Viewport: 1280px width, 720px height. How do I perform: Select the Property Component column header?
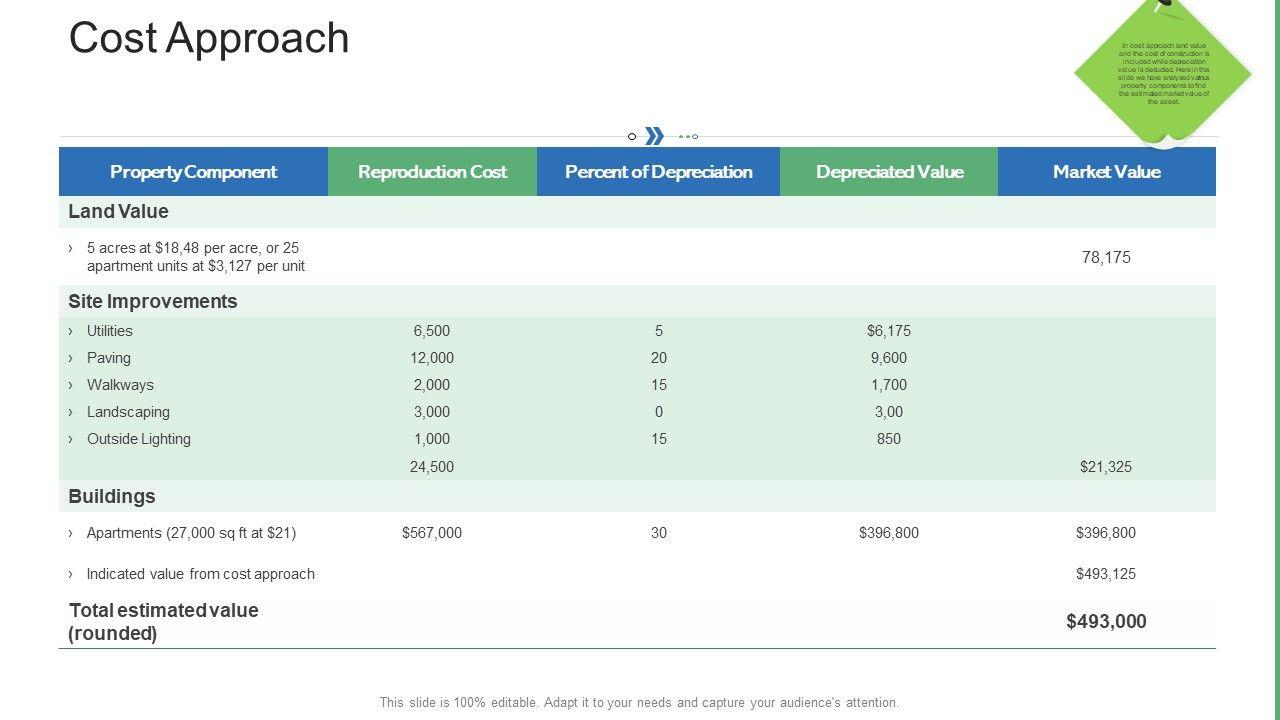[193, 172]
